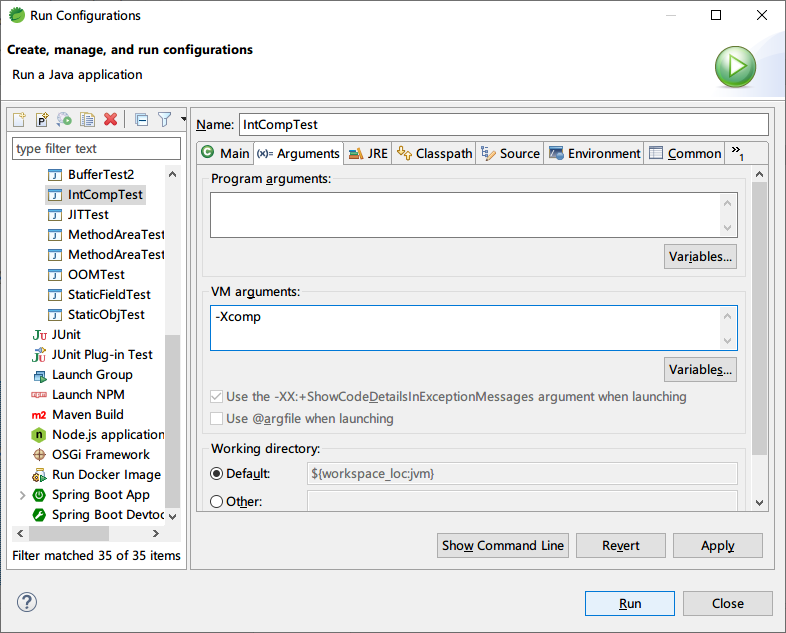Select the Default working directory radio button
This screenshot has width=786, height=633.
(217, 473)
